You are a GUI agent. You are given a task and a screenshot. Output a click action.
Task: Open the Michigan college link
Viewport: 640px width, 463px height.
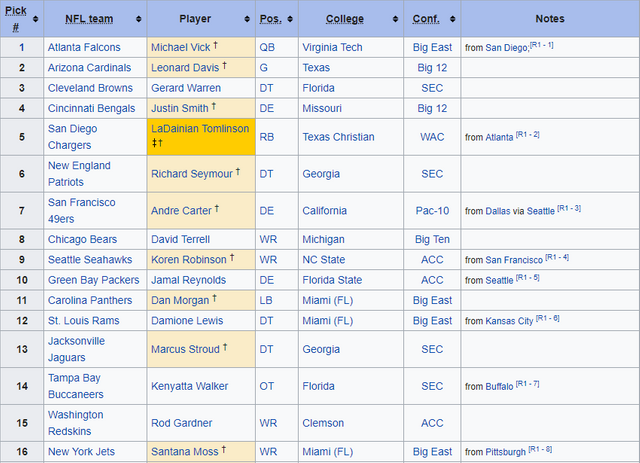pos(323,239)
